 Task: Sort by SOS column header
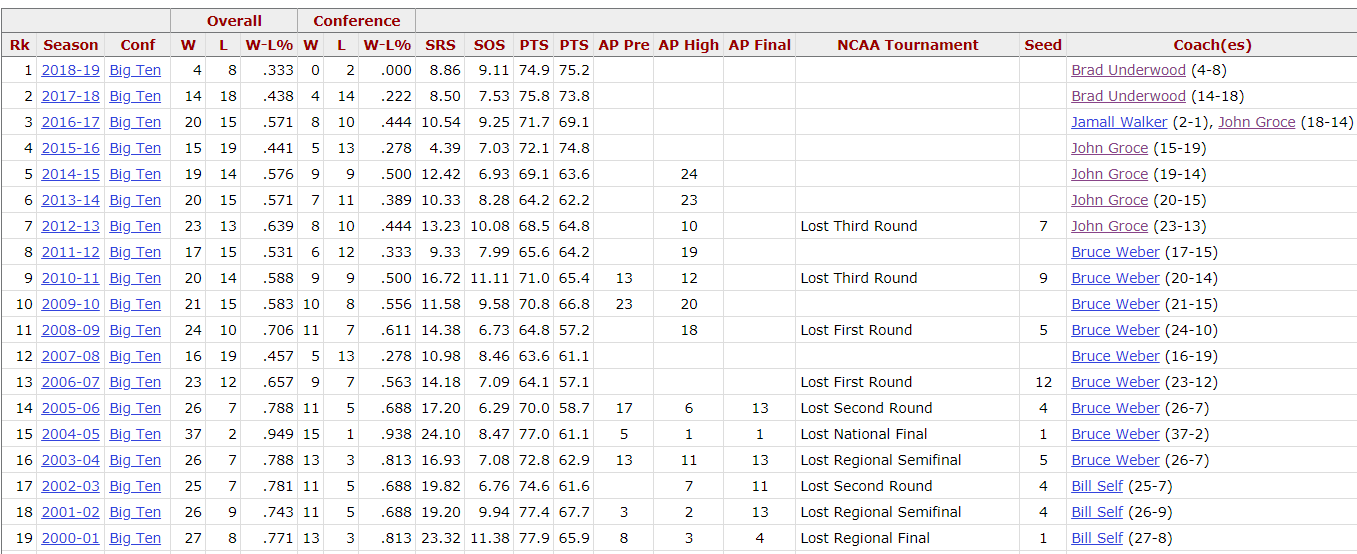tap(490, 44)
